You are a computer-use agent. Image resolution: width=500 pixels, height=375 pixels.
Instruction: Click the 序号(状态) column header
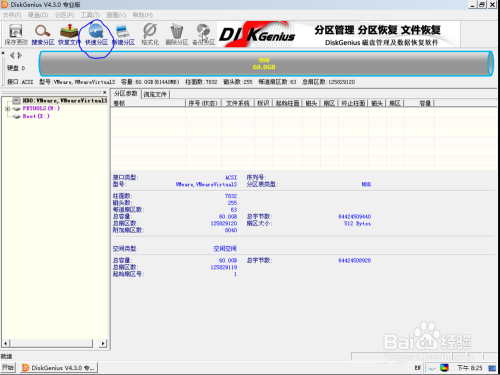tap(203, 103)
